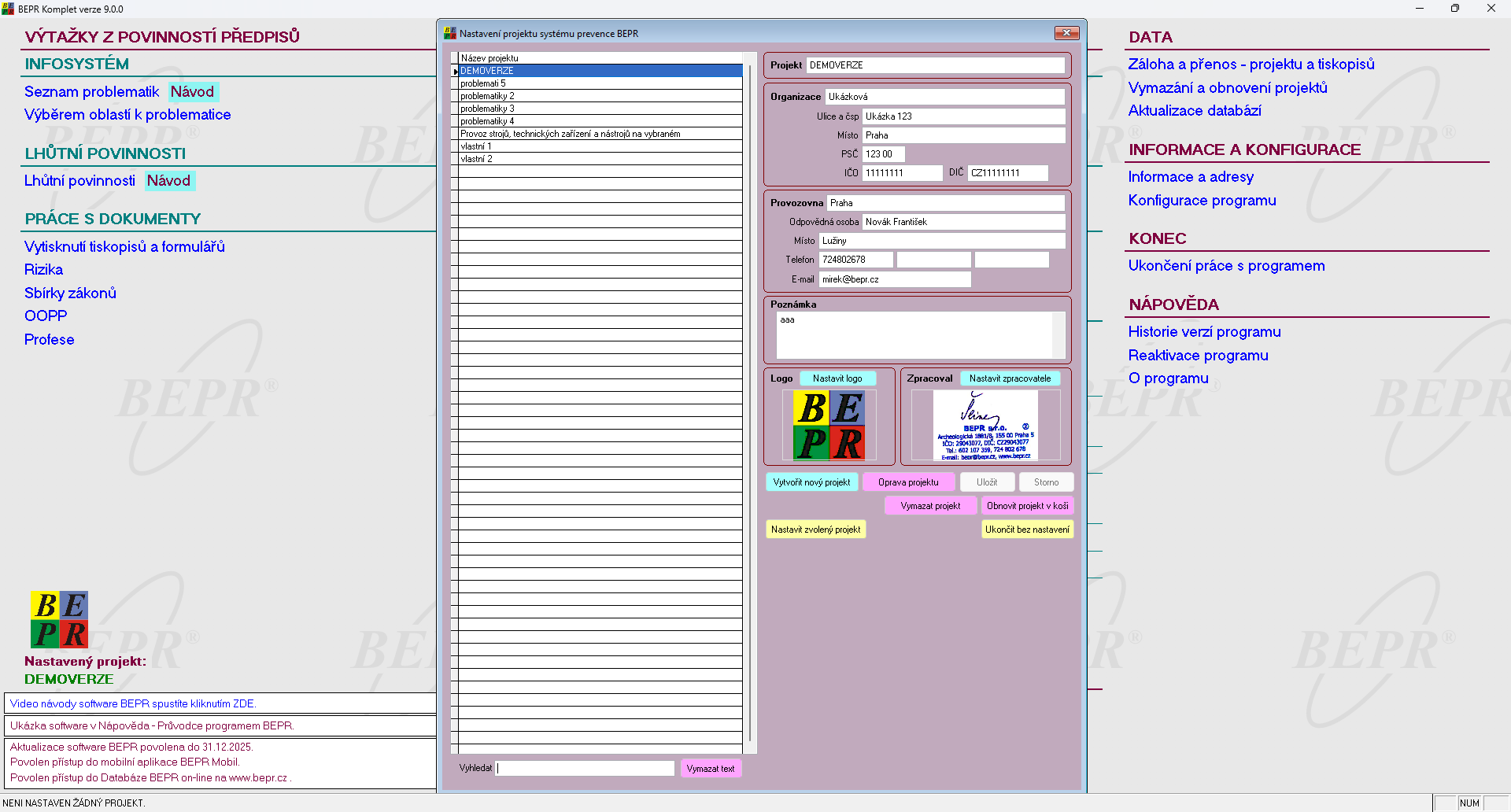Click the IČO field
Screen dimensions: 1511x812
click(903, 173)
